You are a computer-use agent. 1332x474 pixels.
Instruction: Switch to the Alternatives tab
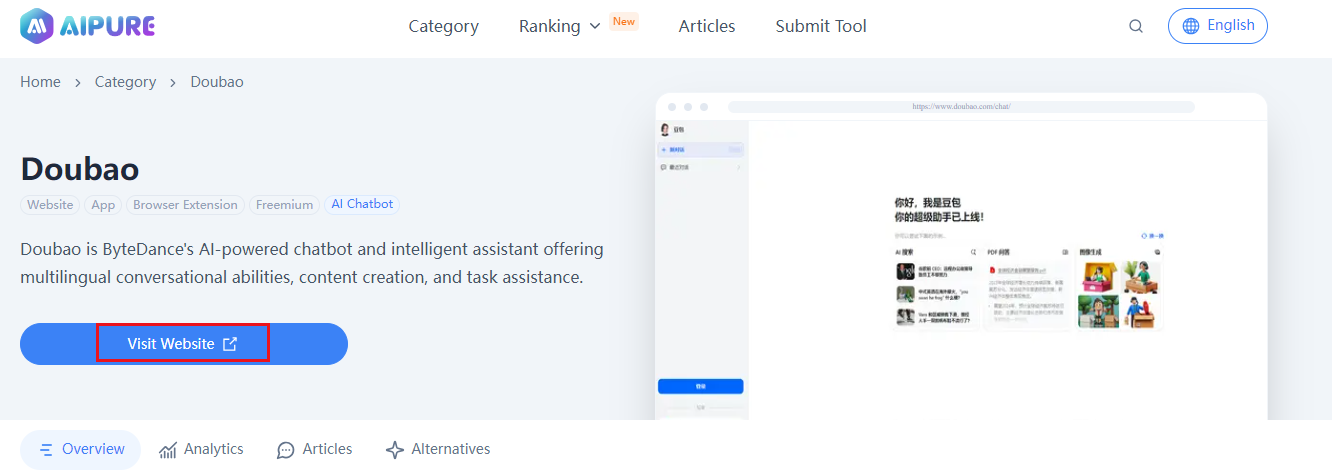(x=438, y=449)
